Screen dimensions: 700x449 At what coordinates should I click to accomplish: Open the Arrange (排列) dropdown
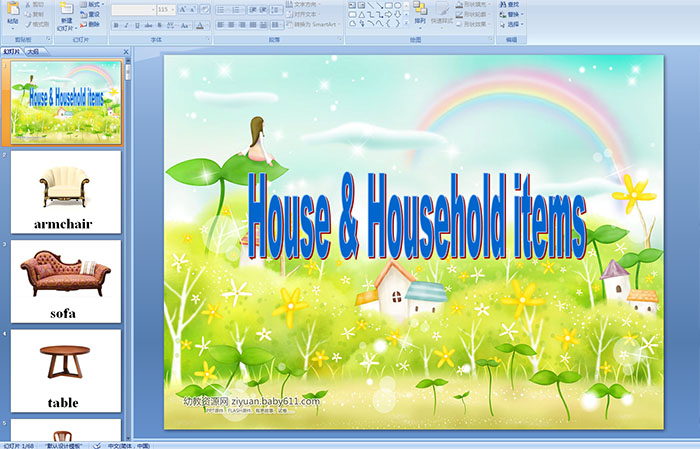point(420,15)
